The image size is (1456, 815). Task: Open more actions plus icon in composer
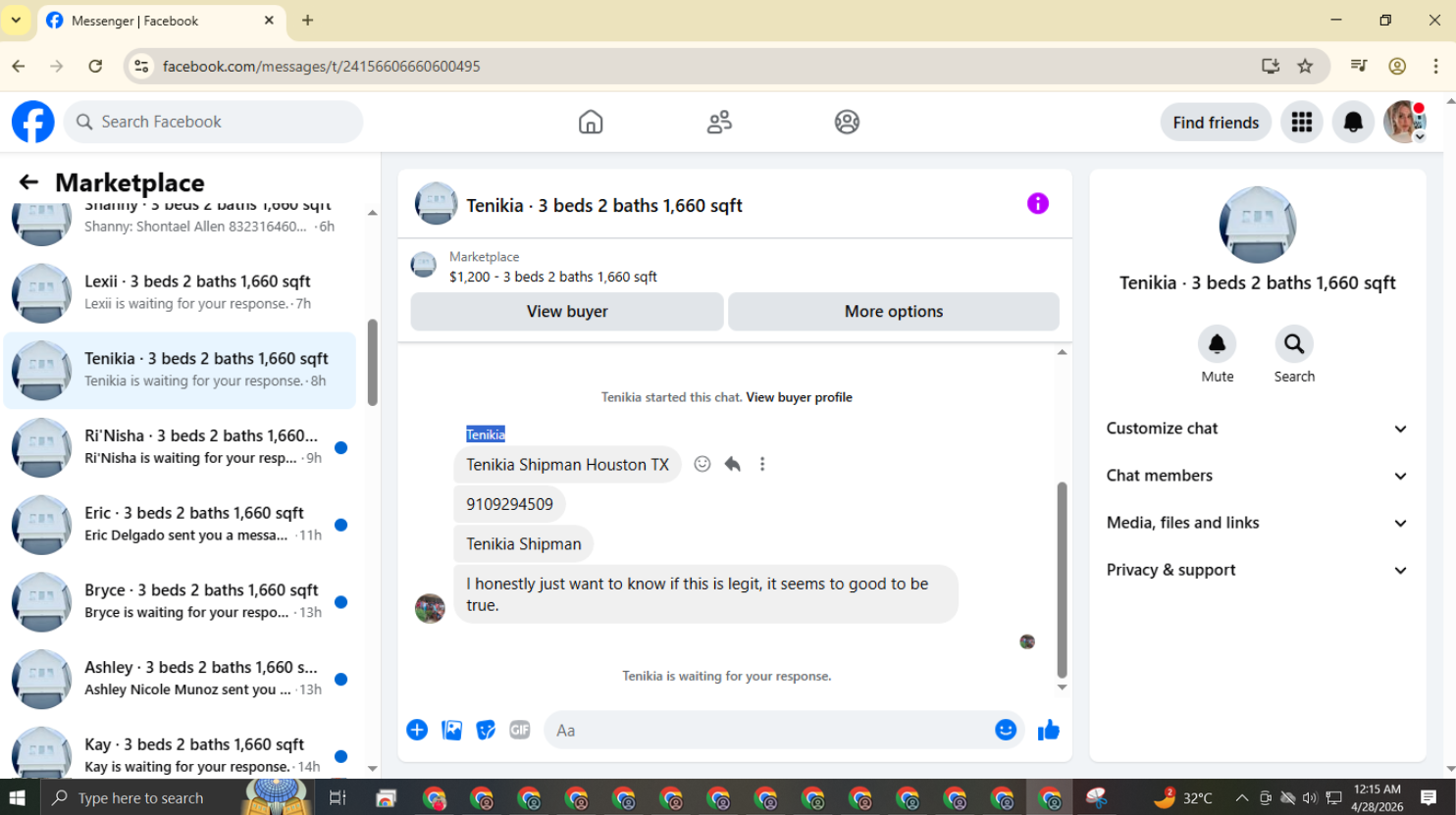point(417,730)
